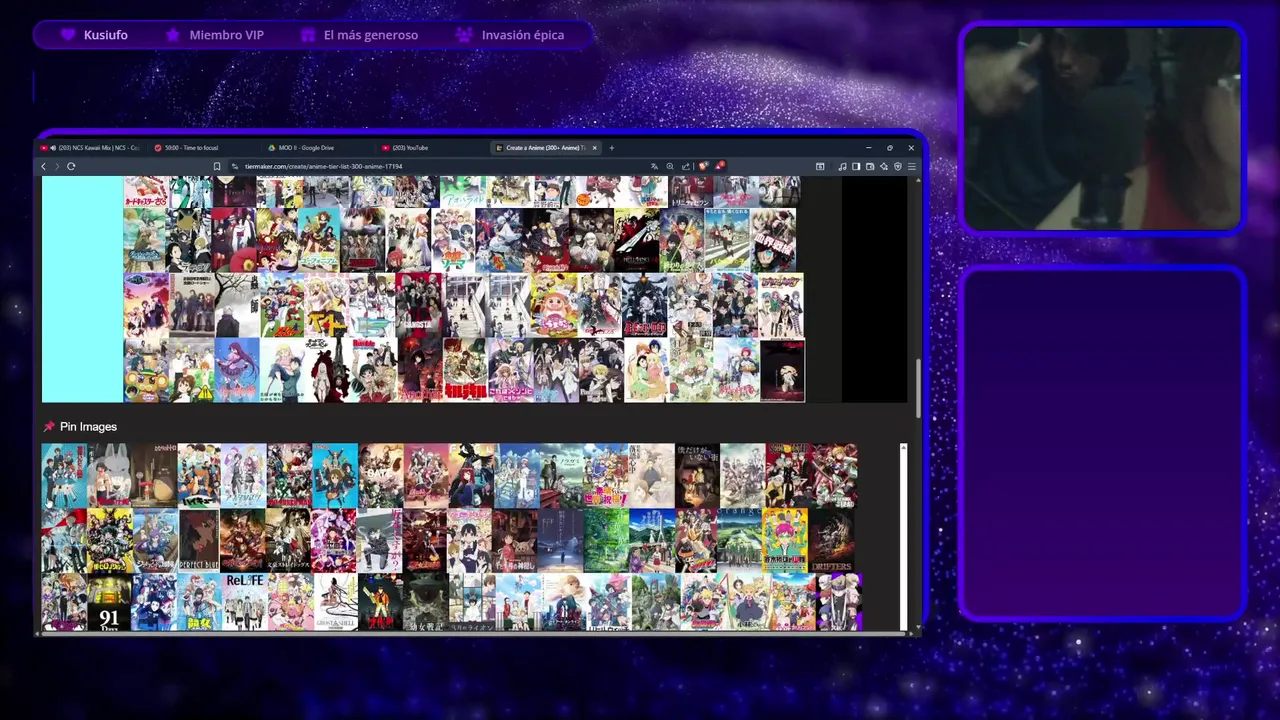
Task: Go back using the browser back arrow
Action: coord(43,166)
